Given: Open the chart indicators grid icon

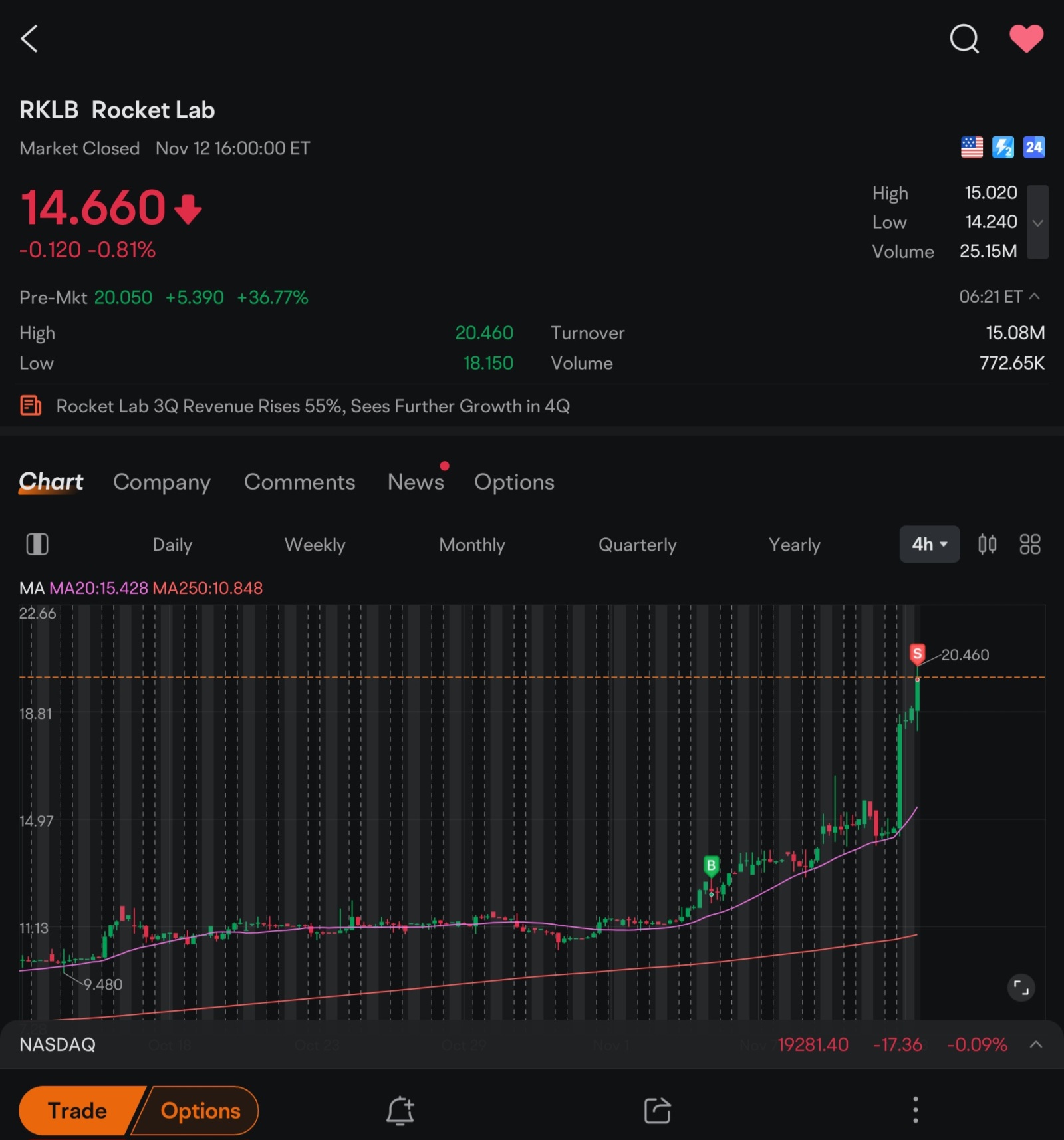Looking at the screenshot, I should (1030, 544).
